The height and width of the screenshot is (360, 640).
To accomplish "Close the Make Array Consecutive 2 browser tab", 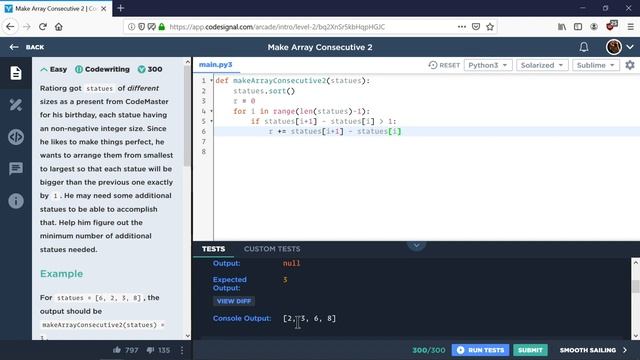I will pos(104,9).
